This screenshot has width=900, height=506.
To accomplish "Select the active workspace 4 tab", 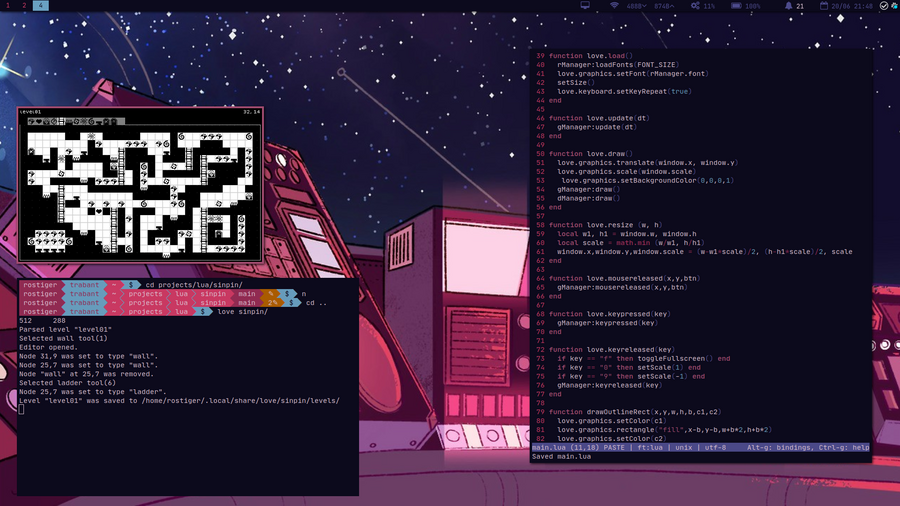I will pos(40,6).
